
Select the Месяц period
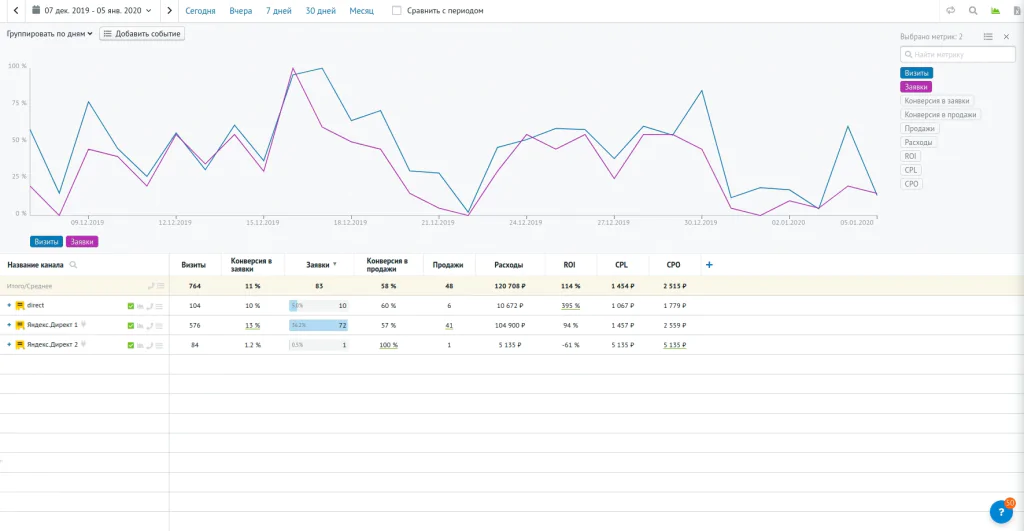click(x=361, y=11)
